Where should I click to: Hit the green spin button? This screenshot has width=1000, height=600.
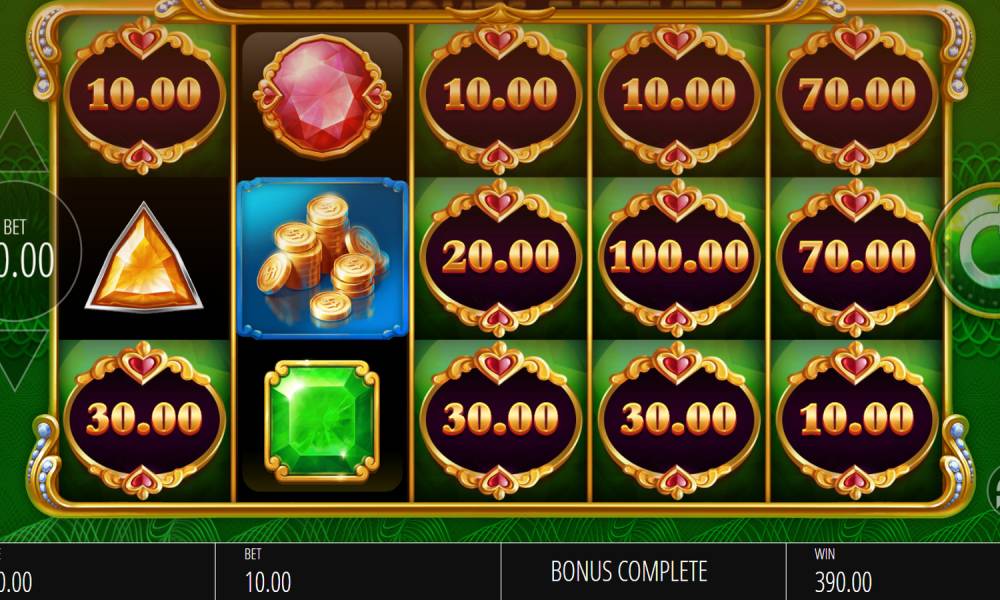(x=969, y=250)
